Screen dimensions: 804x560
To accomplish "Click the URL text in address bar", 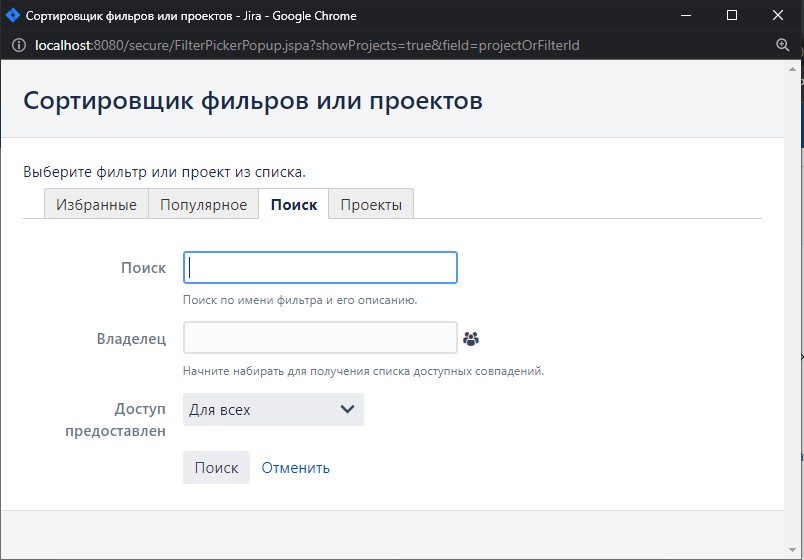I will tap(307, 46).
